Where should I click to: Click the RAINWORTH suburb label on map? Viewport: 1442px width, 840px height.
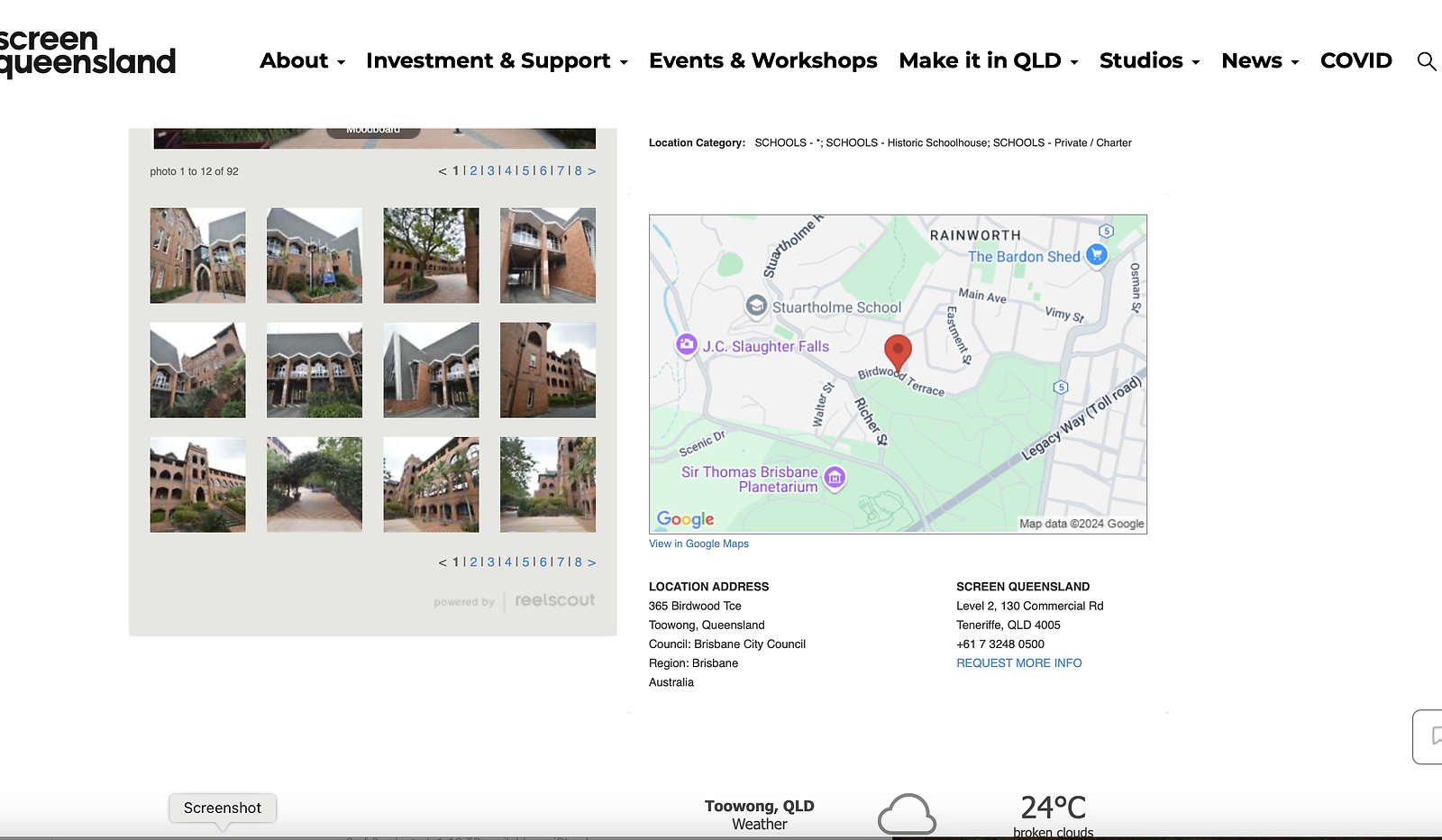[975, 235]
